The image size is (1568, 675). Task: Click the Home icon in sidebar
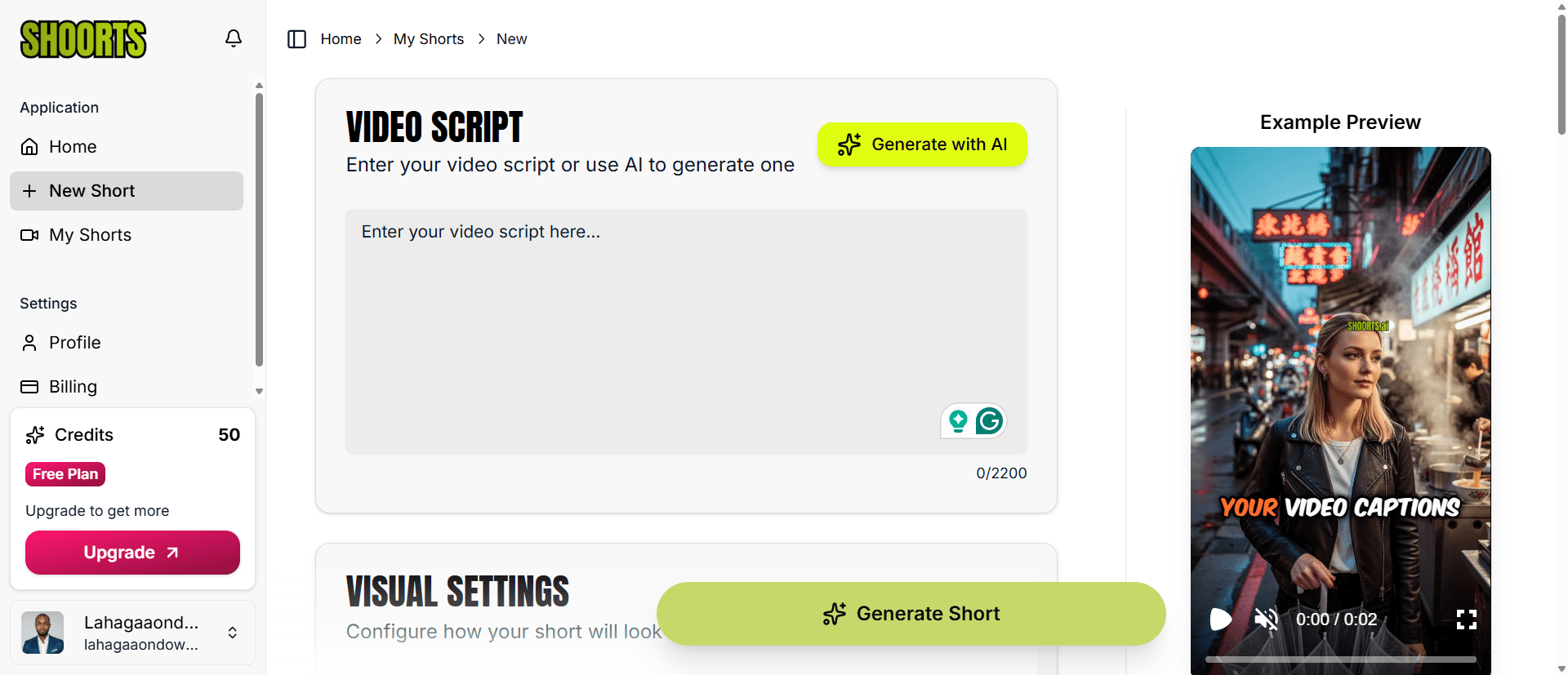[30, 147]
